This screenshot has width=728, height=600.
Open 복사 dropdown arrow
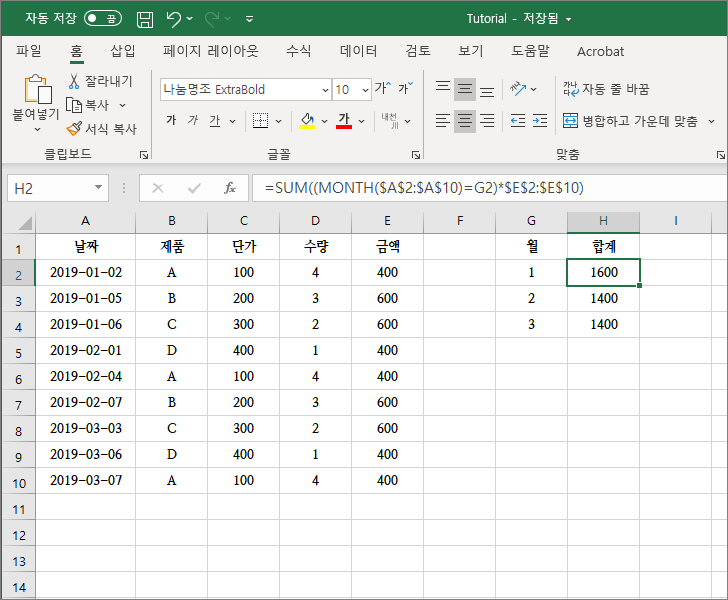tap(123, 105)
